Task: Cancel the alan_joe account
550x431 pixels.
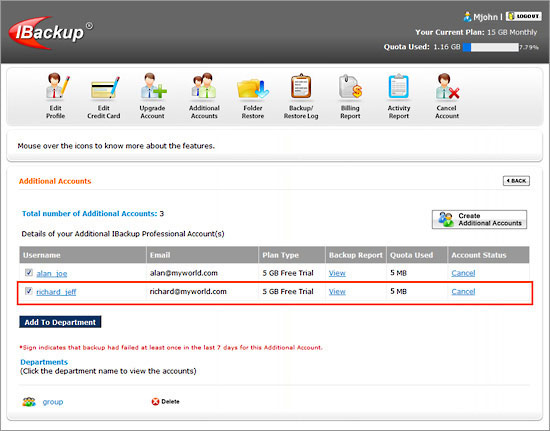Action: [463, 273]
